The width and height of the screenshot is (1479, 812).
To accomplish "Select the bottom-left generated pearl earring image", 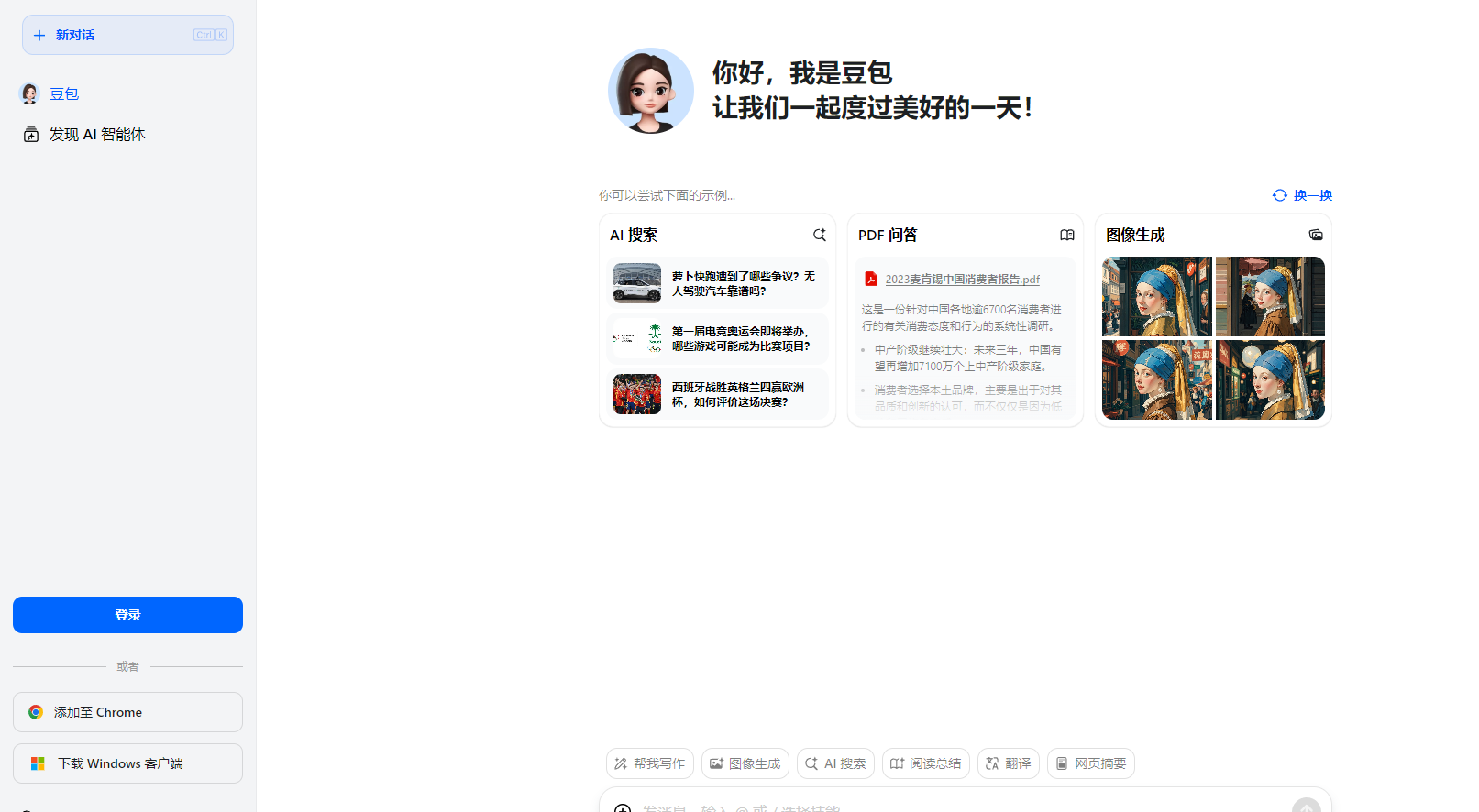I will (1157, 379).
